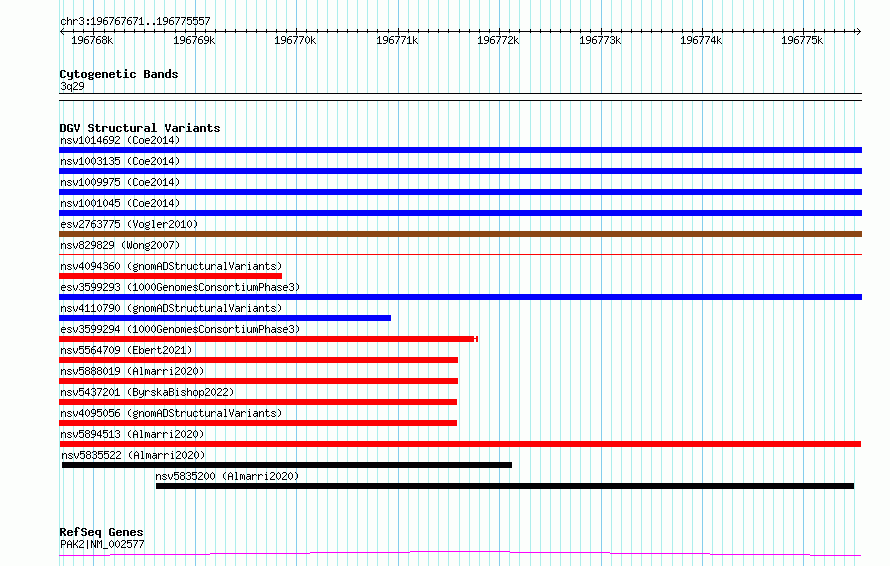Select the blue nsv4110790 variant bar
This screenshot has width=890, height=566.
[x=225, y=318]
